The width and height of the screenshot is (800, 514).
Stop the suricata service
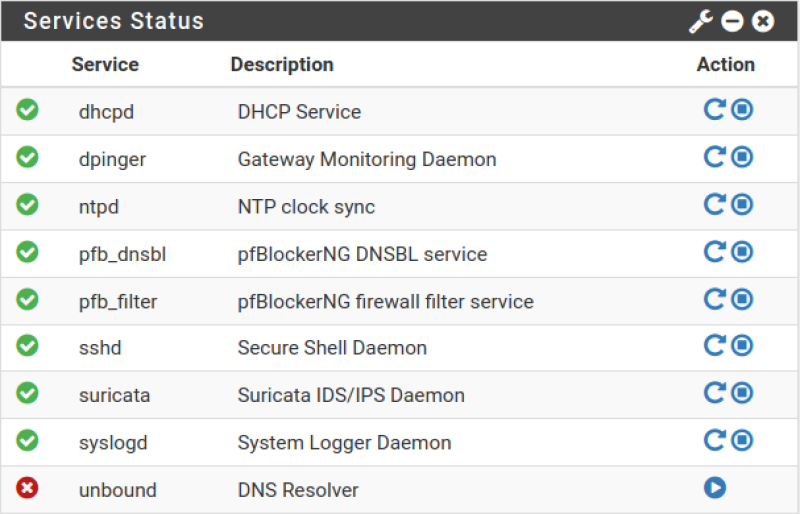pyautogui.click(x=742, y=393)
